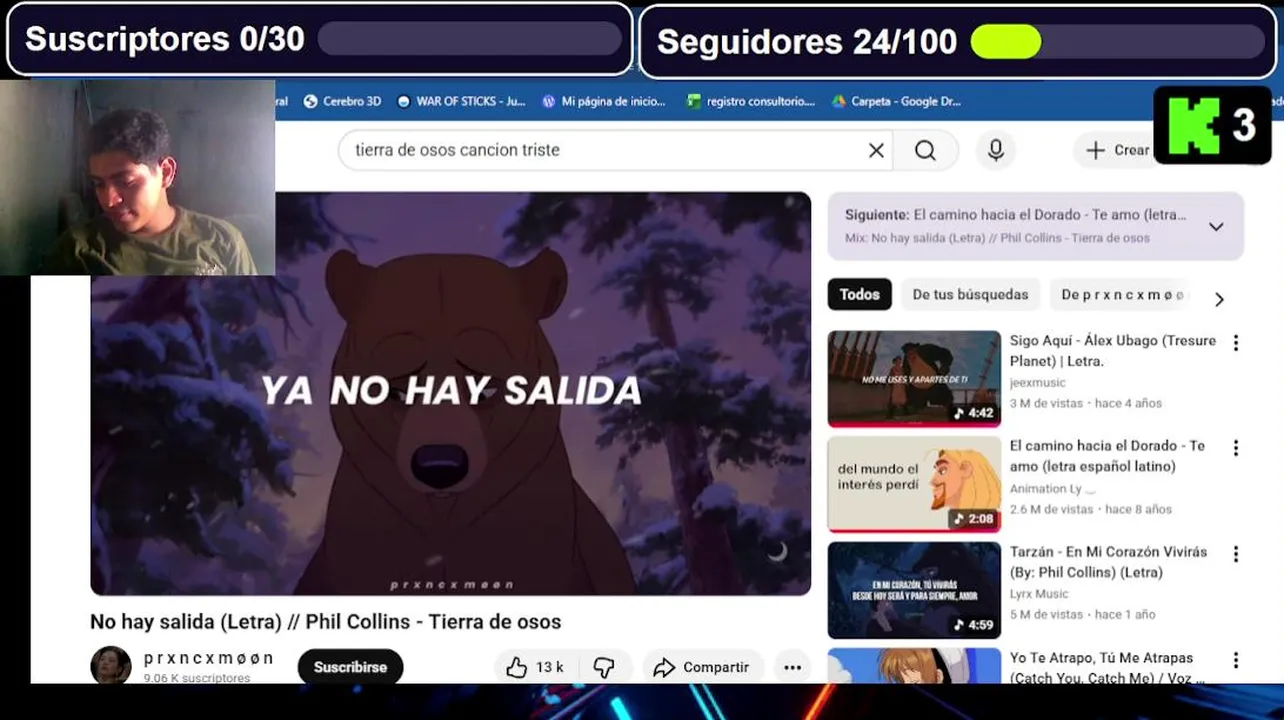Open the Crear menu
Screen dimensions: 1284x720
click(x=1117, y=150)
